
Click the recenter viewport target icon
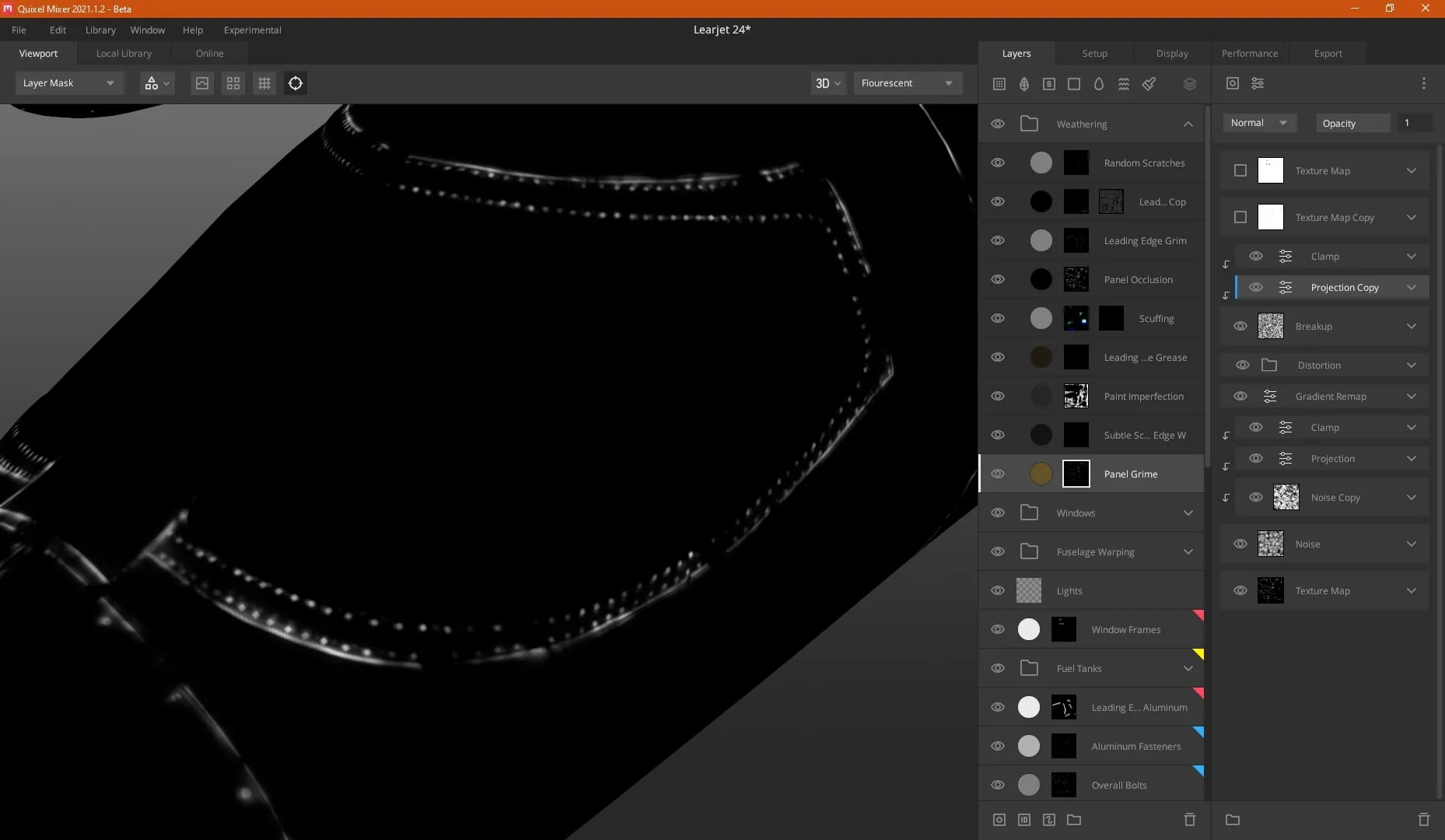click(296, 83)
